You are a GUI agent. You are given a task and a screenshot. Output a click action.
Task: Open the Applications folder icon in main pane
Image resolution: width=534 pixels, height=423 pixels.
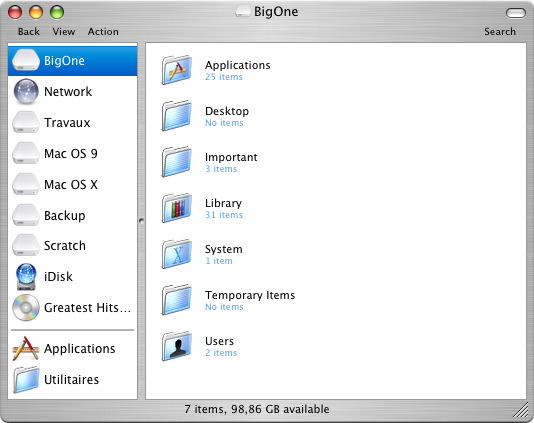177,70
